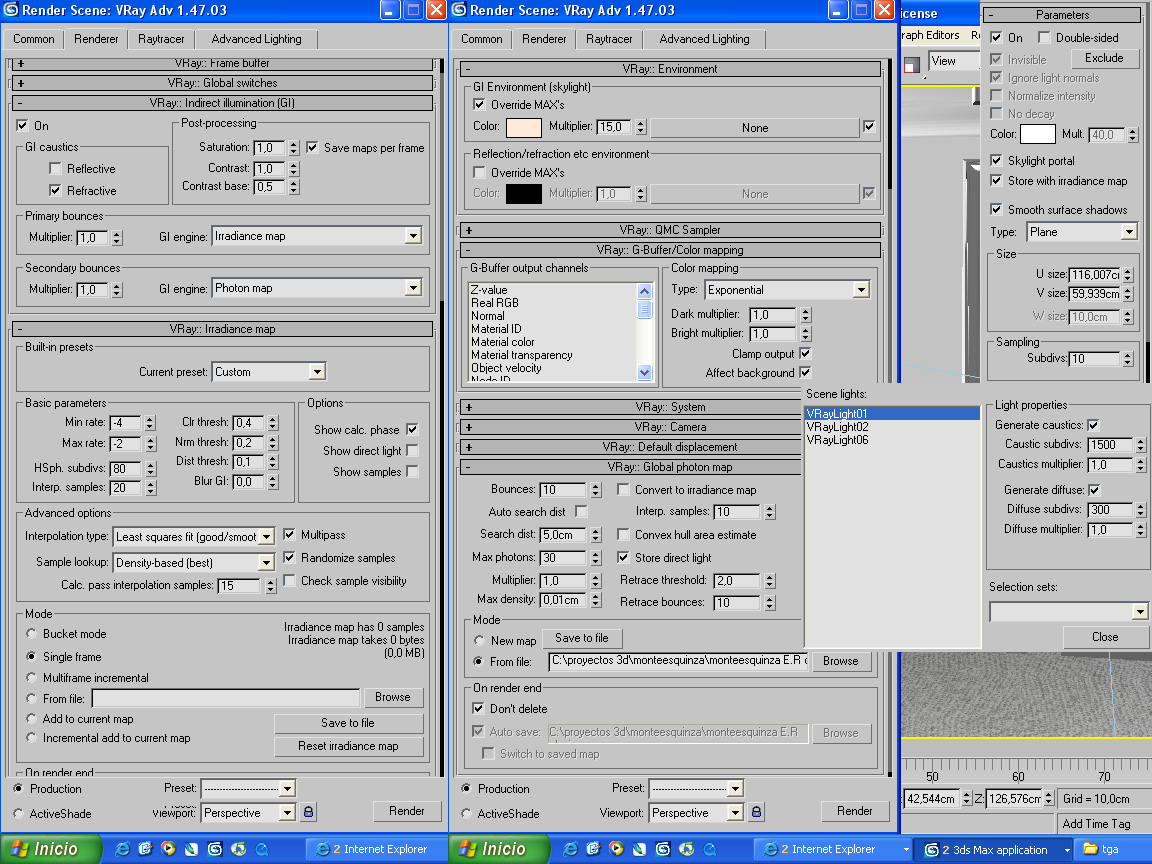This screenshot has height=864, width=1152.
Task: Uncheck Show calc. phase option
Action: tap(412, 429)
